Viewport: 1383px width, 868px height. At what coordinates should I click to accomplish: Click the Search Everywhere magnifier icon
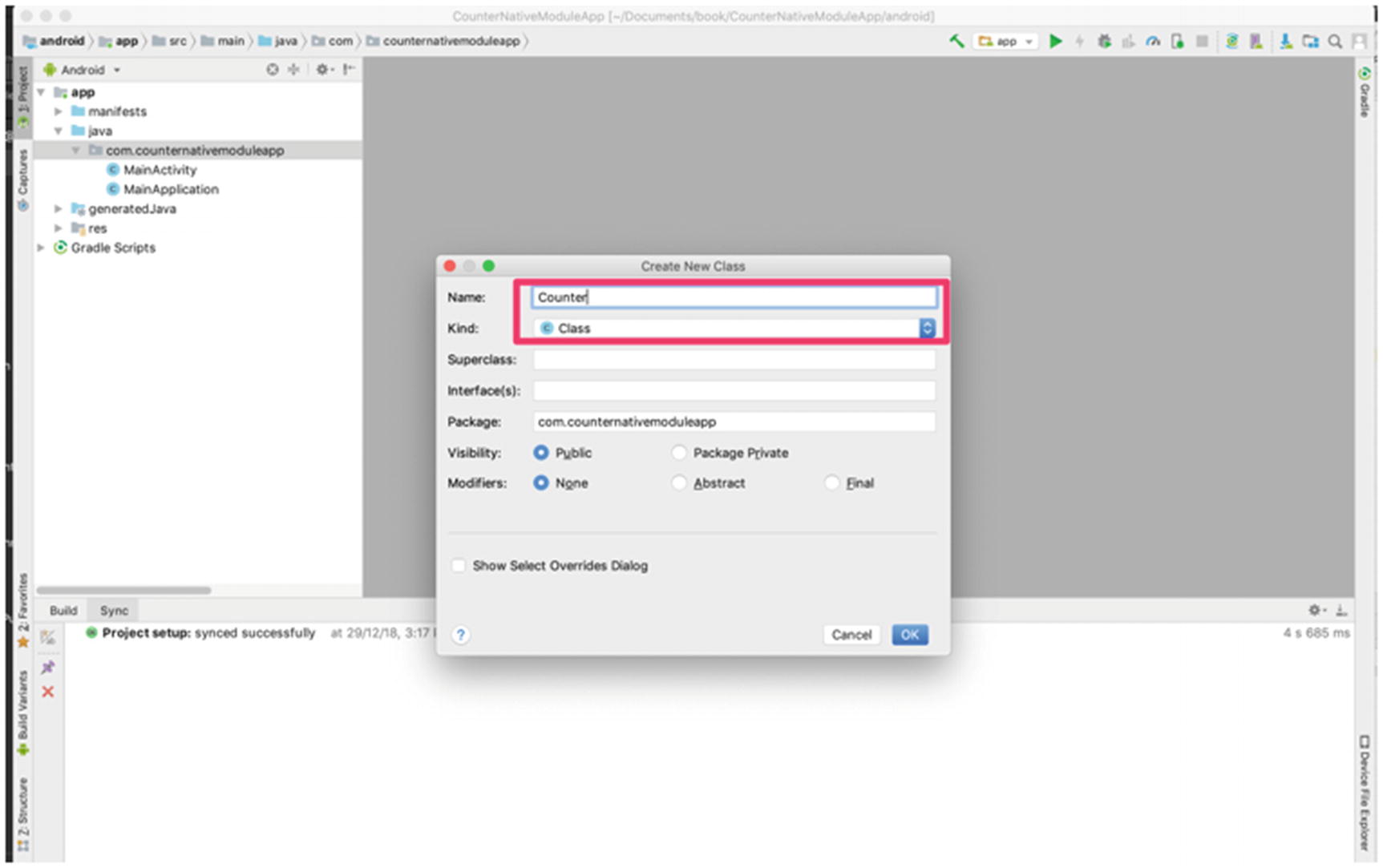[x=1335, y=41]
